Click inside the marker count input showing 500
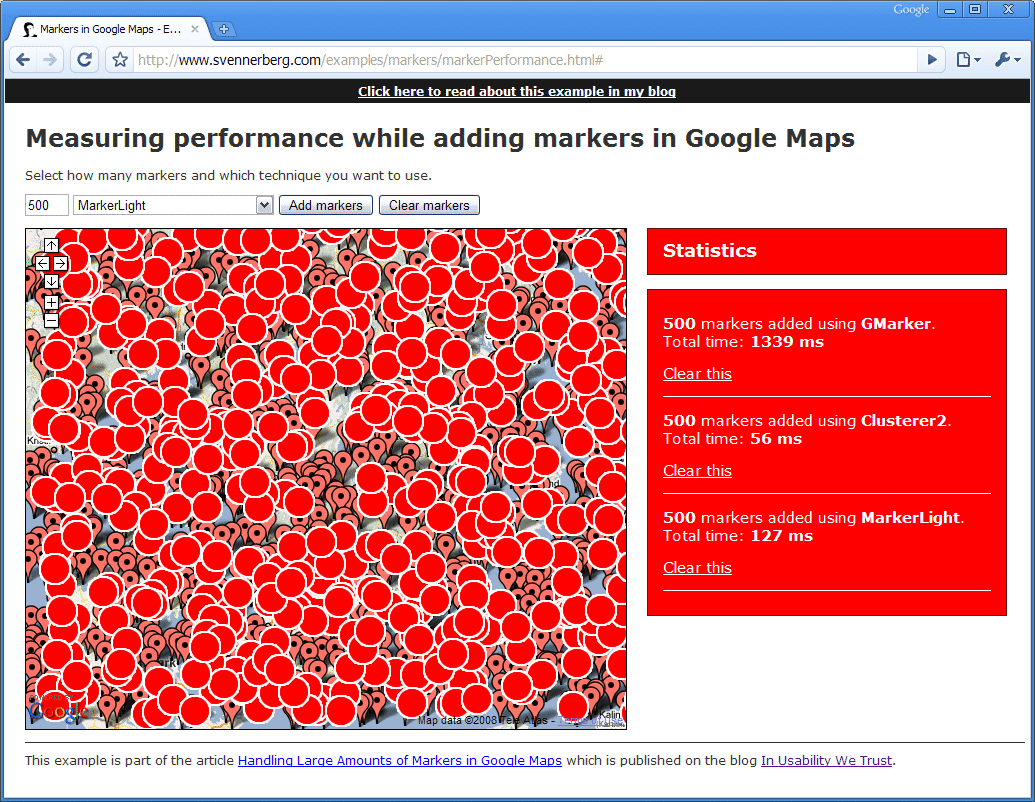 [46, 204]
